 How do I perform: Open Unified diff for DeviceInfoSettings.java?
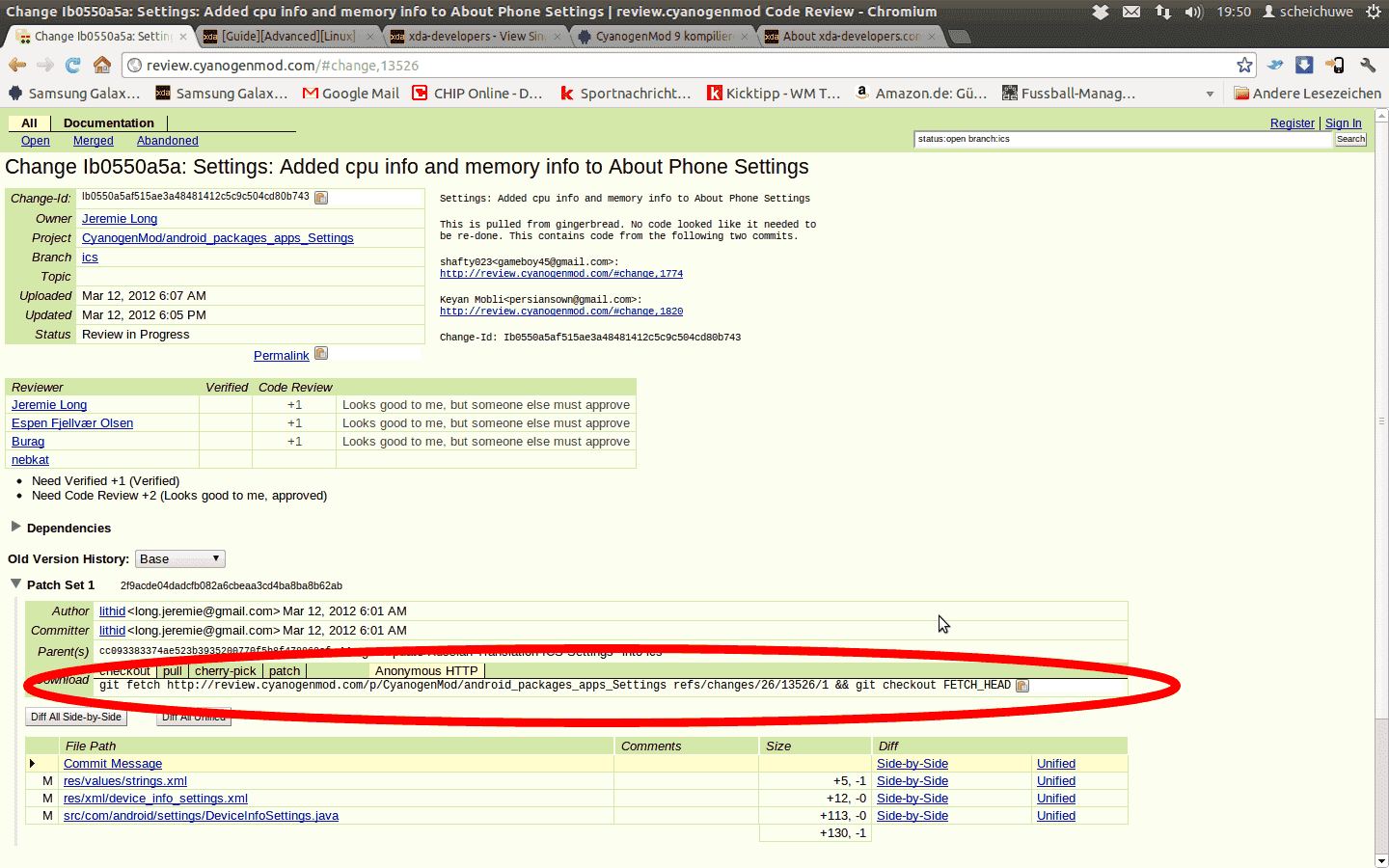coord(1056,816)
